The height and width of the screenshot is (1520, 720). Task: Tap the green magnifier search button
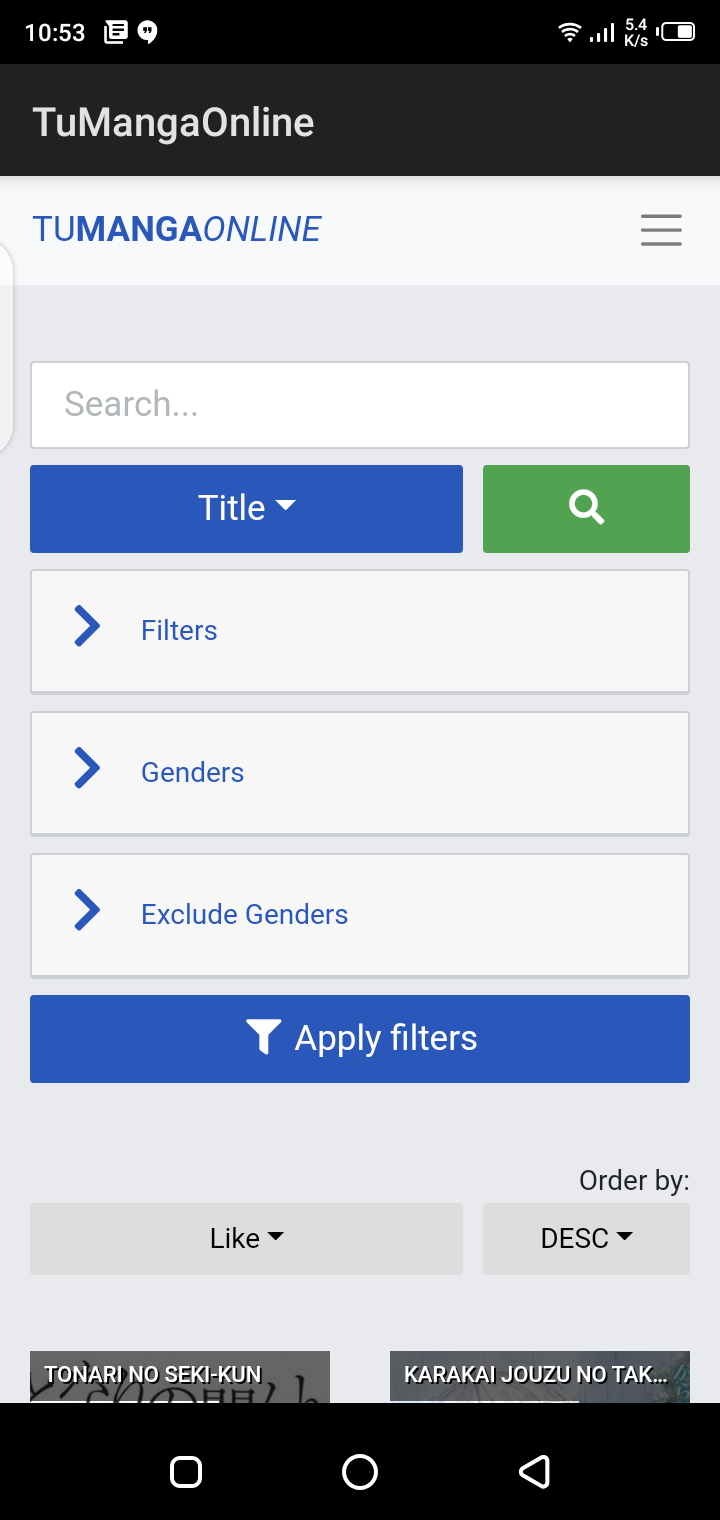(x=586, y=508)
